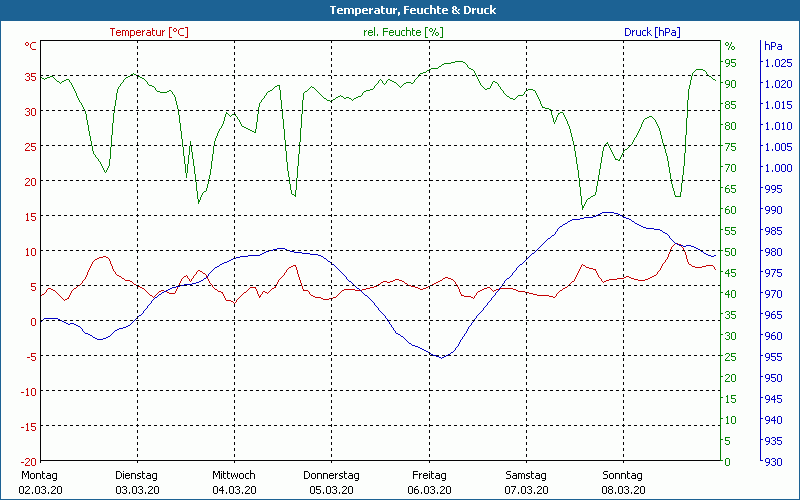Screen dimensions: 800x500
Task: Click the 1.025 tick on the pressure axis
Action: tap(777, 63)
